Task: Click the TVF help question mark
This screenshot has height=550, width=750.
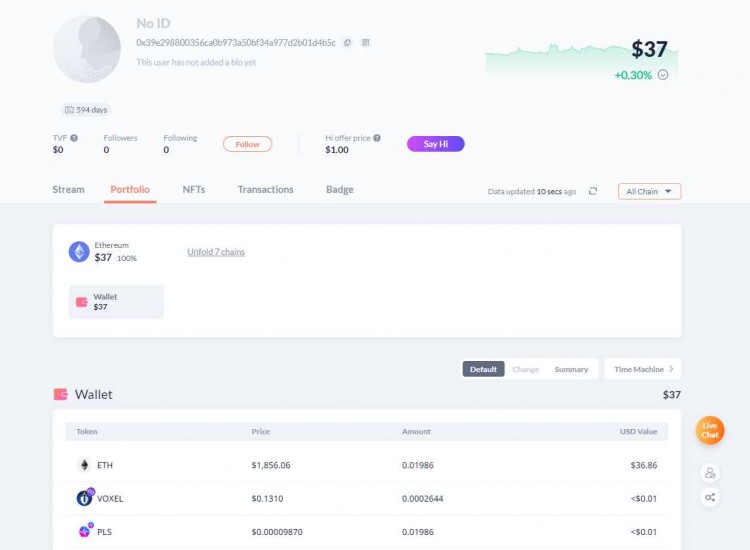Action: pos(74,138)
